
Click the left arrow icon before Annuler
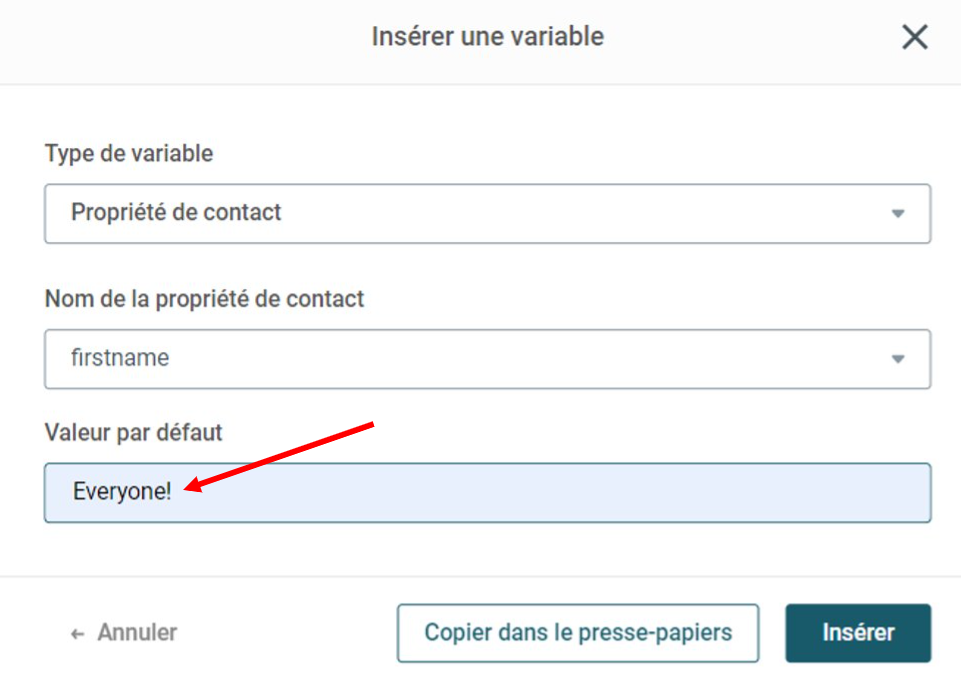pyautogui.click(x=77, y=634)
